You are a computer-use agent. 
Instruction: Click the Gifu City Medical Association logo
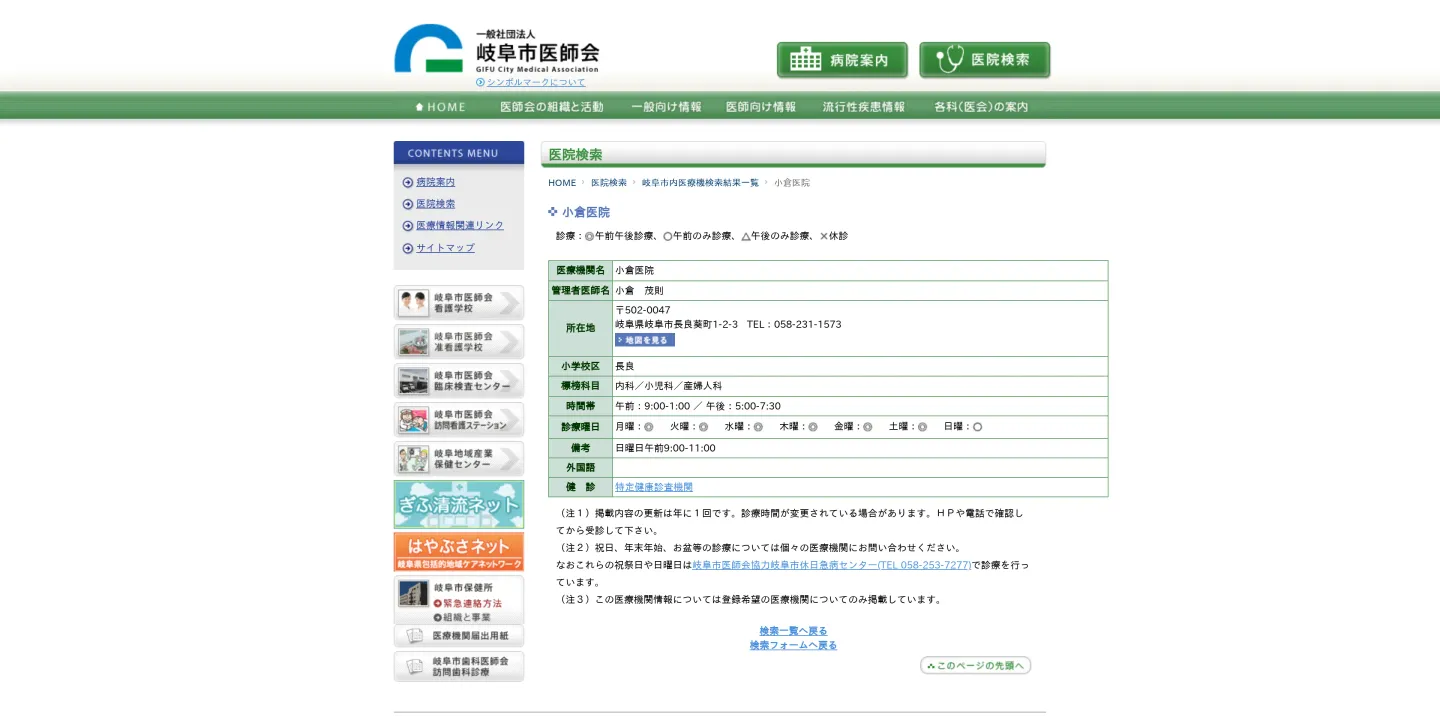(x=497, y=49)
